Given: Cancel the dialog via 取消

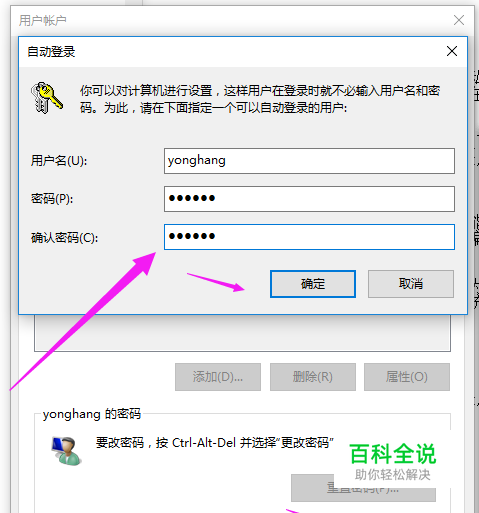Looking at the screenshot, I should pyautogui.click(x=411, y=284).
